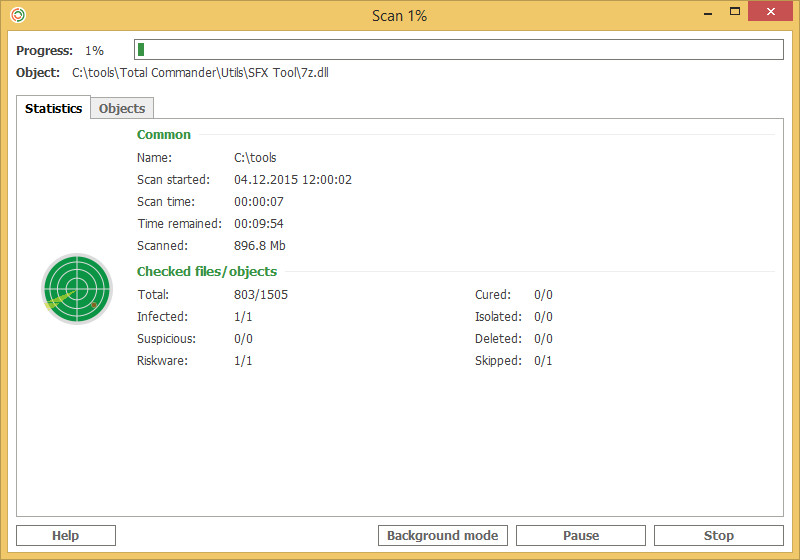Click the Skipped value 0/1

click(x=543, y=360)
